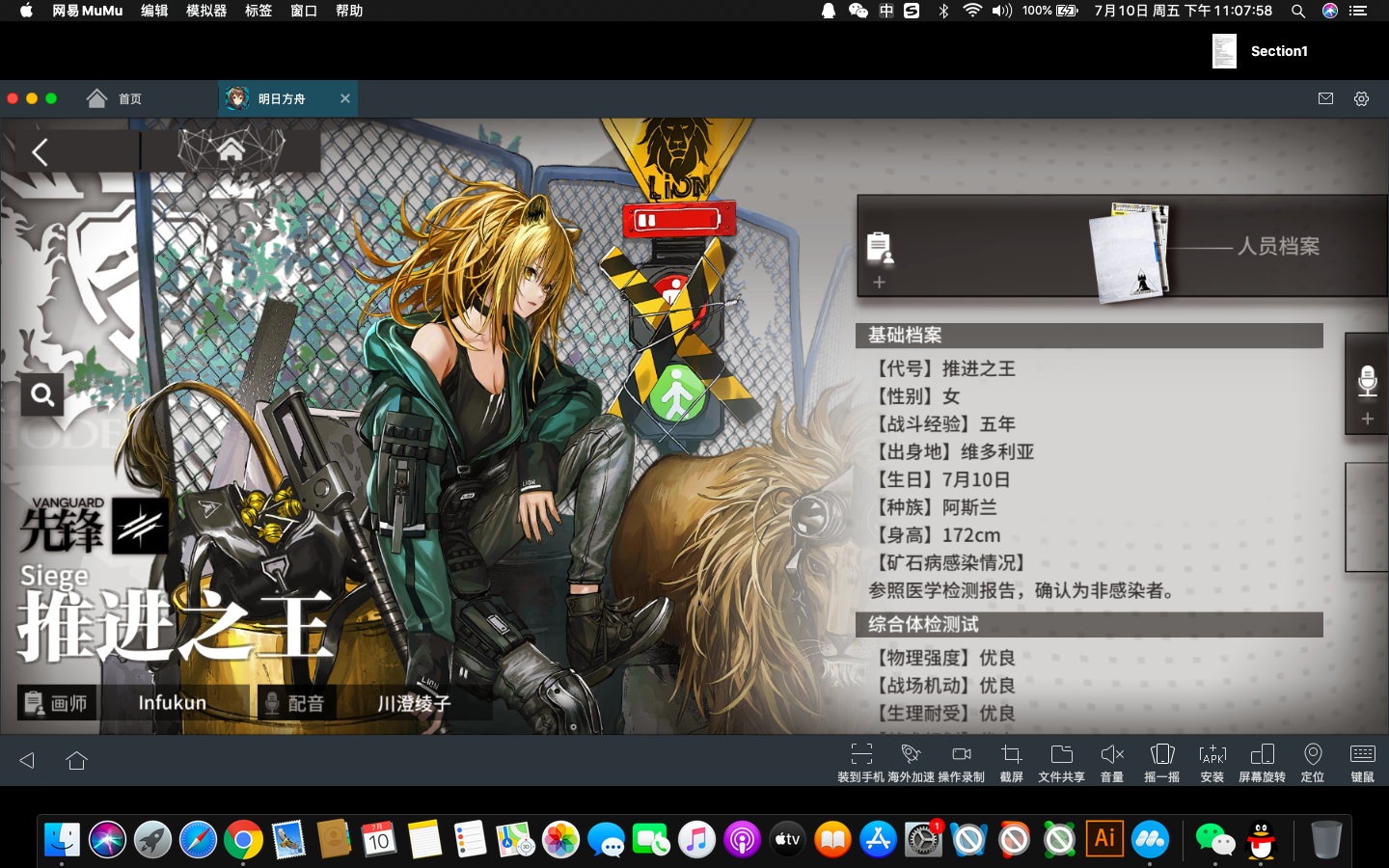Click 海外加速 overseas acceleration tool
1389x868 pixels.
(x=911, y=762)
